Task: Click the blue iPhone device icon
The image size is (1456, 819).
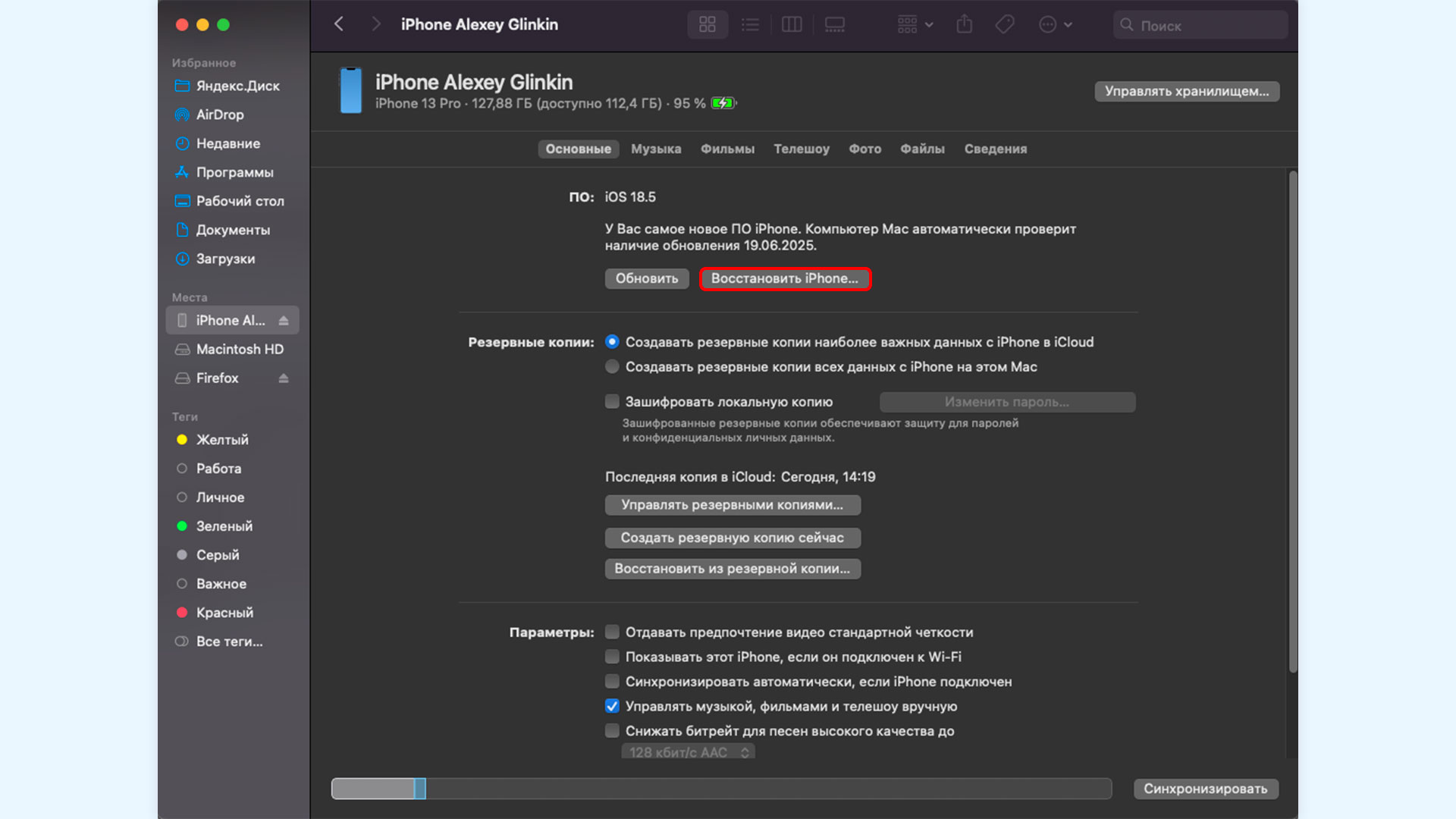Action: (350, 90)
